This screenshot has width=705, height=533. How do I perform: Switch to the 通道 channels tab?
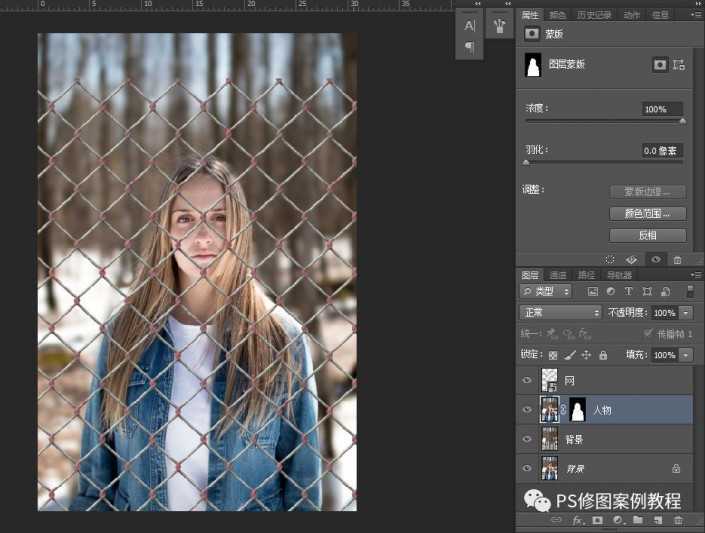pos(558,275)
